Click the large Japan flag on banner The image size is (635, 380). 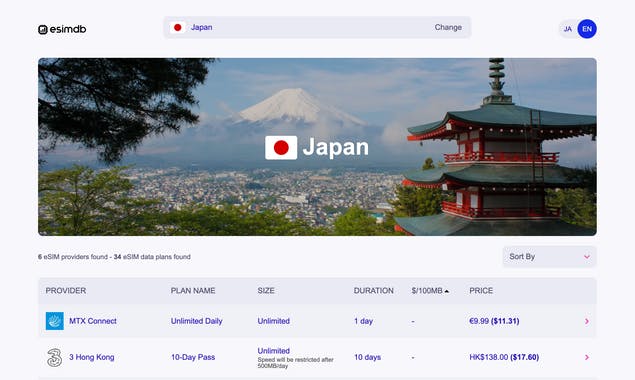tap(281, 147)
